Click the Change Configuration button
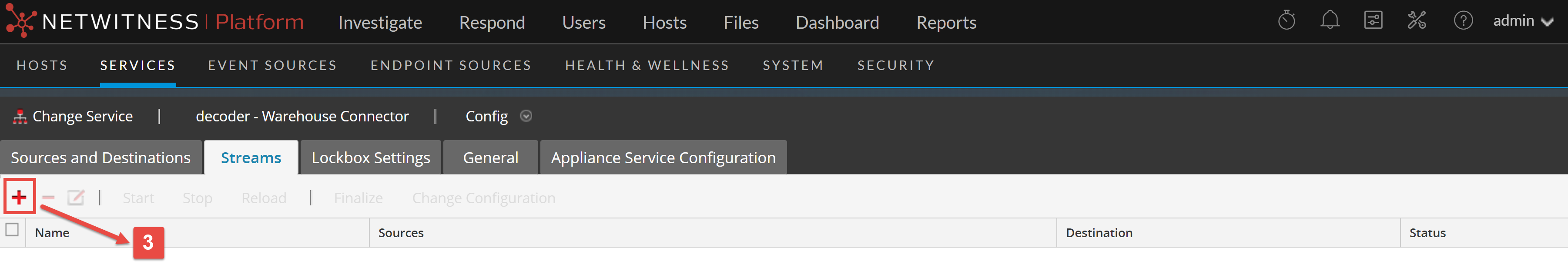Viewport: 1568px width, 275px height. pyautogui.click(x=483, y=198)
